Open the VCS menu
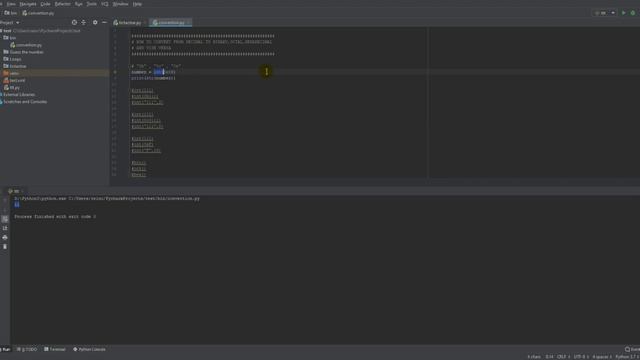 click(x=105, y=4)
